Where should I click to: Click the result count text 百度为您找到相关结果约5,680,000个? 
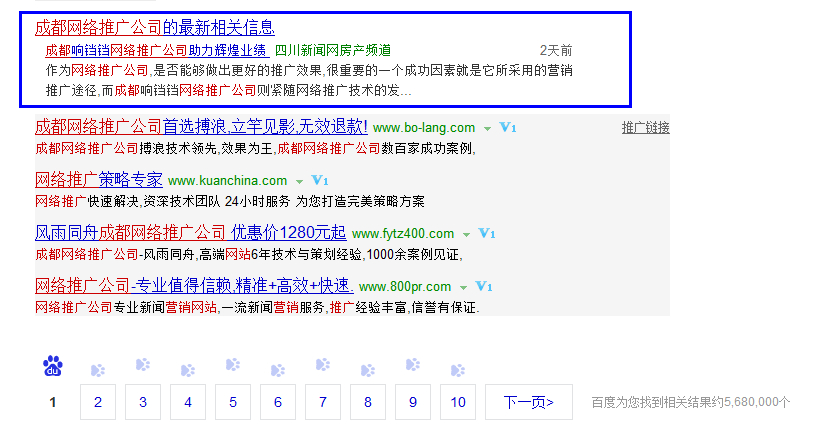(691, 402)
